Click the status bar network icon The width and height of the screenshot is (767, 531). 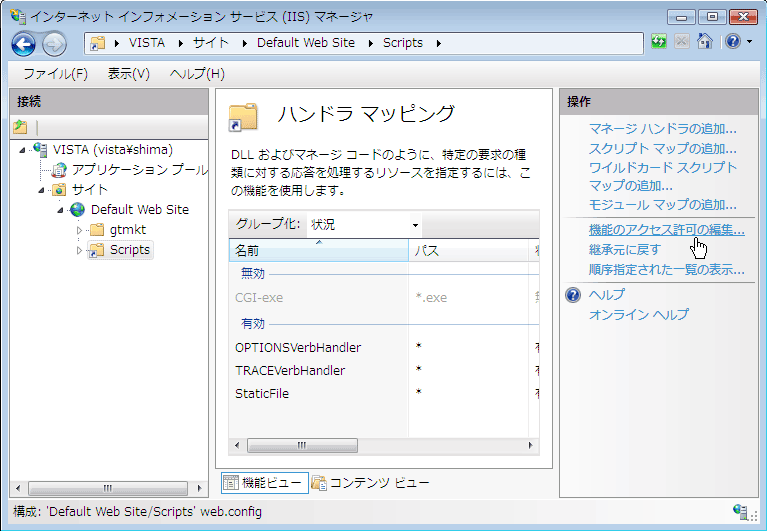(741, 511)
